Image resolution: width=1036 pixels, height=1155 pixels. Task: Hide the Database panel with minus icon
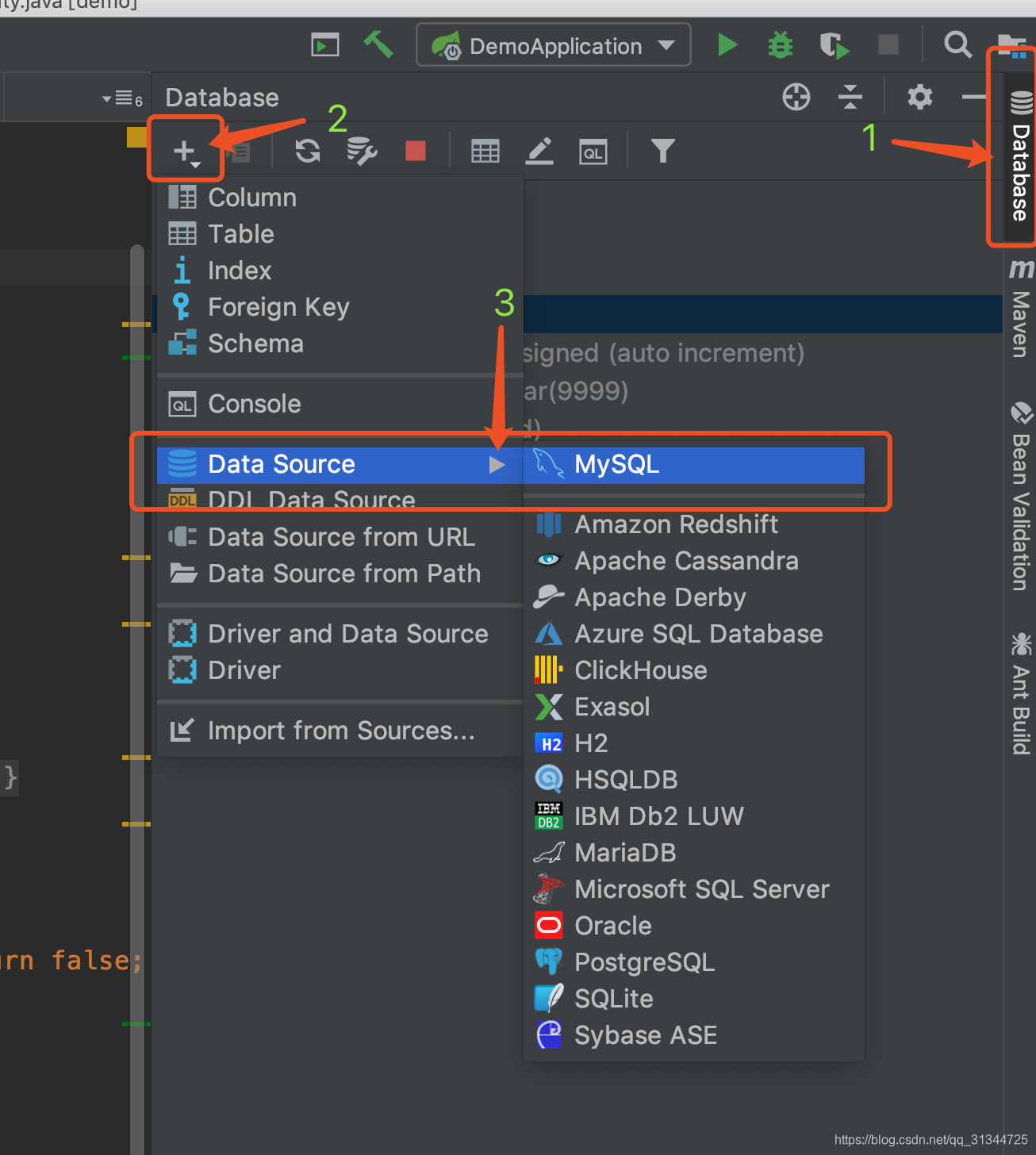(973, 97)
